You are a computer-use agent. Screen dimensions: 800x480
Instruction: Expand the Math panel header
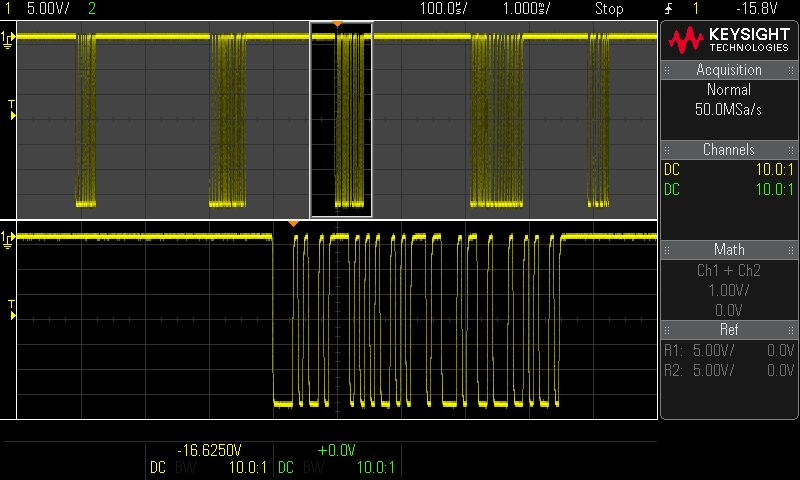(x=729, y=249)
